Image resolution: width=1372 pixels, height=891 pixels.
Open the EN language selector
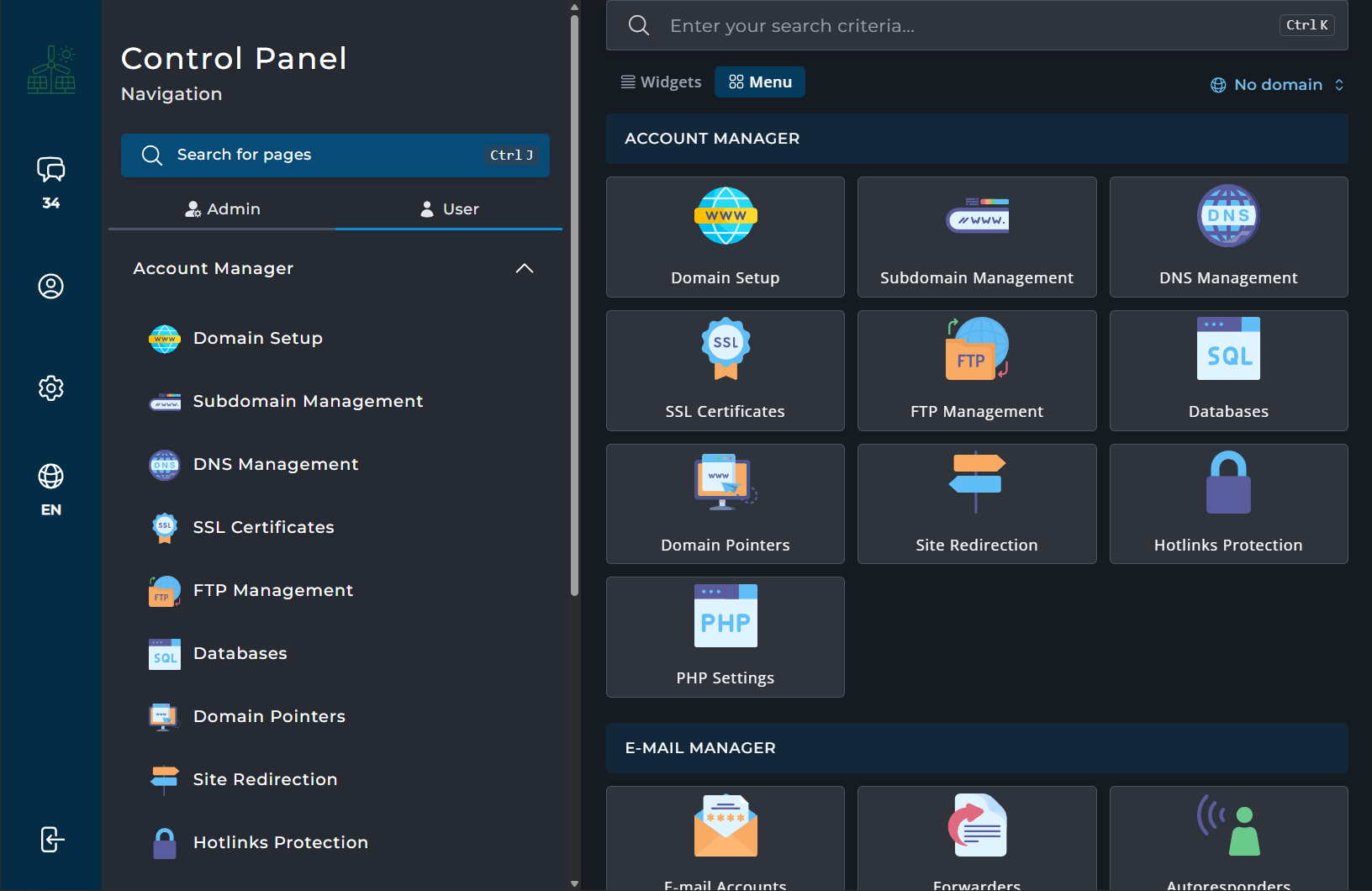click(50, 489)
